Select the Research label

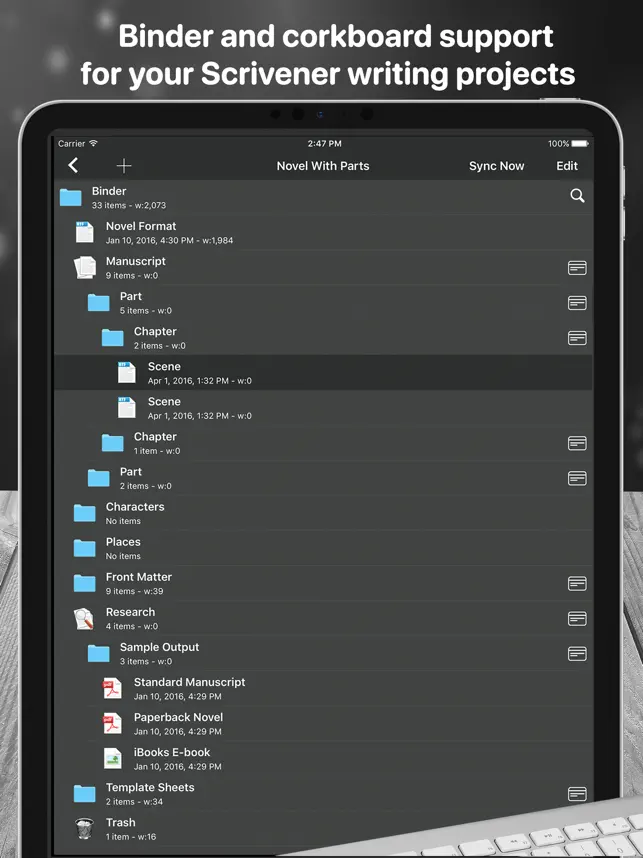click(x=130, y=612)
